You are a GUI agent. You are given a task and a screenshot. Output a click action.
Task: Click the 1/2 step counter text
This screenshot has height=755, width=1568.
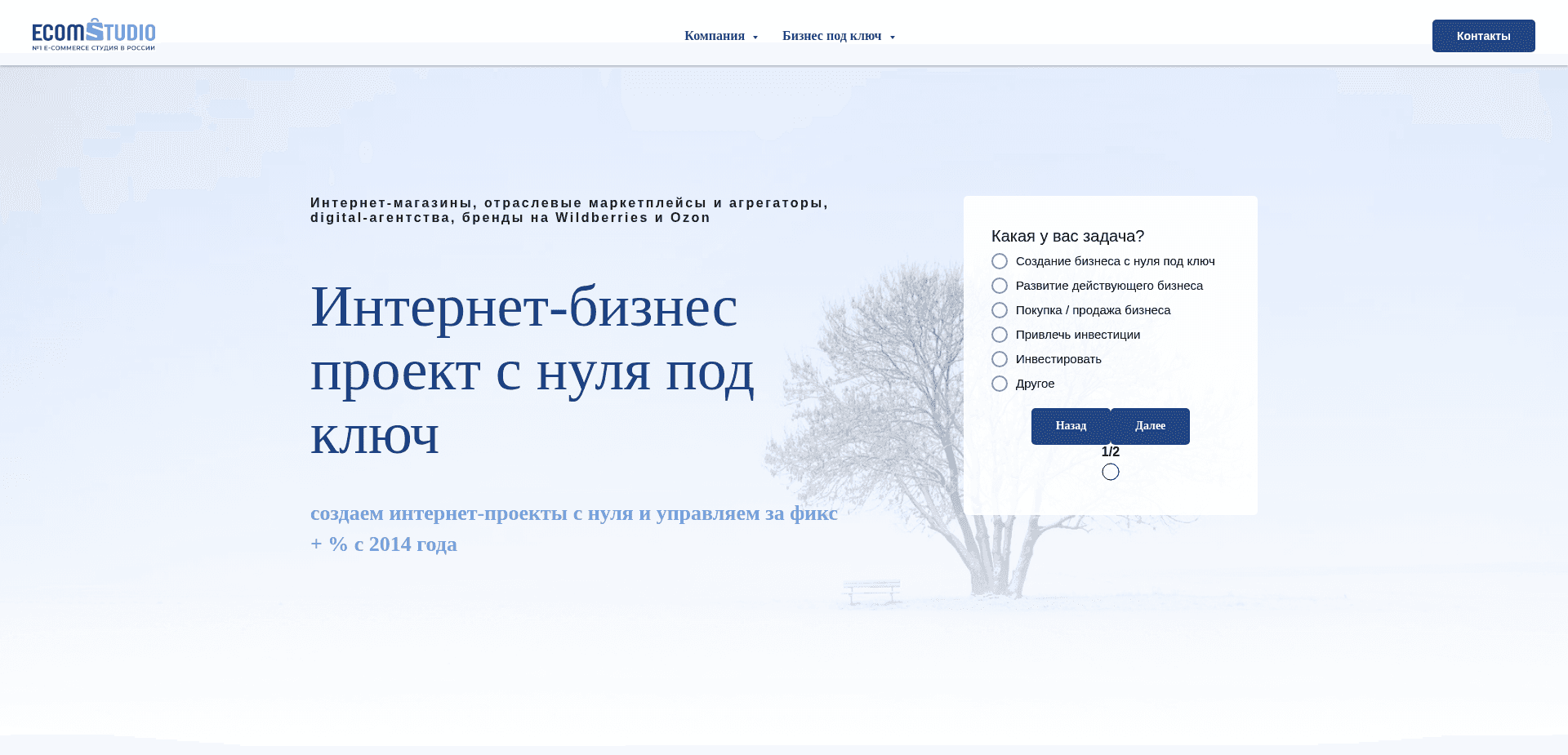coord(1111,451)
